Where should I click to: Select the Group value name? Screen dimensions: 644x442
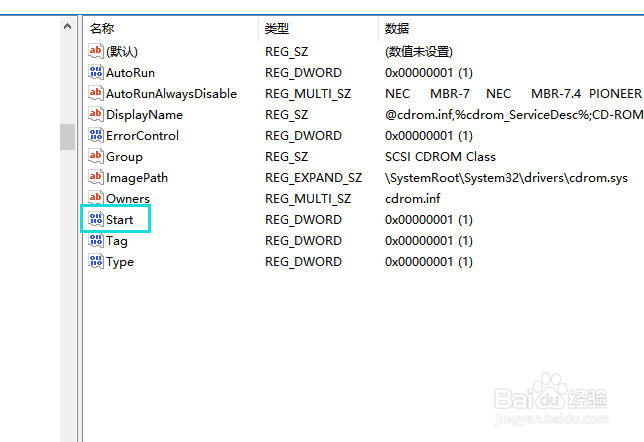tap(124, 157)
